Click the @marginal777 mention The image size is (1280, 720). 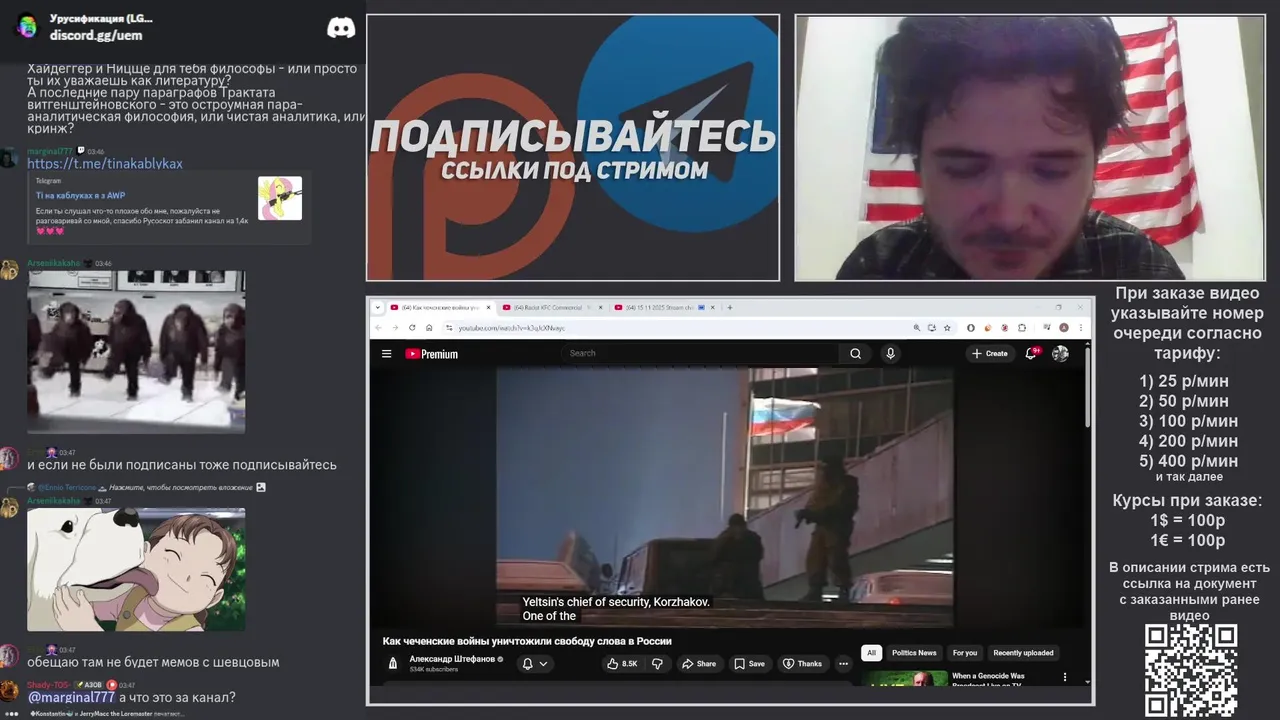71,697
